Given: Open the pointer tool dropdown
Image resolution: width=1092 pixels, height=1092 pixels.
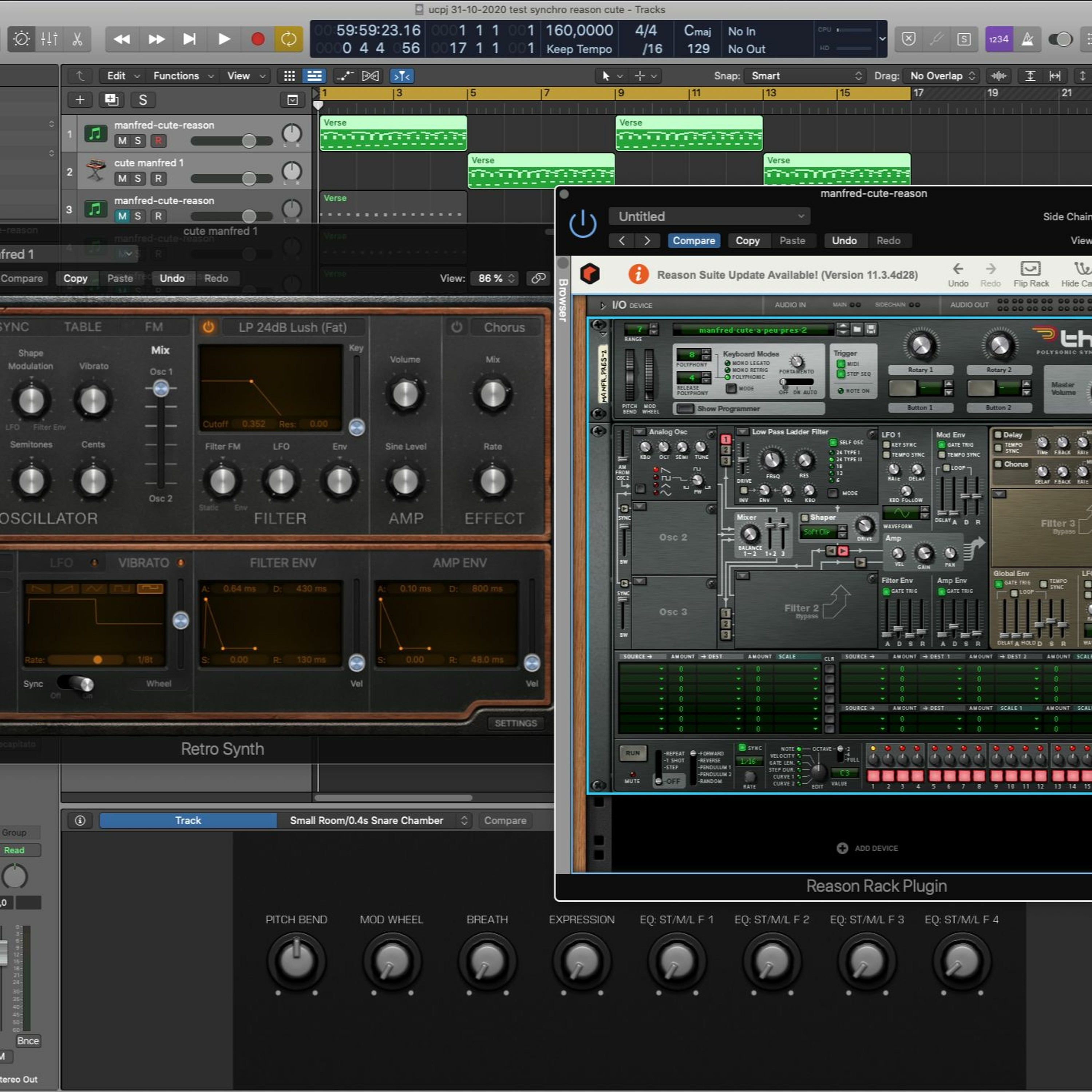Looking at the screenshot, I should point(612,76).
